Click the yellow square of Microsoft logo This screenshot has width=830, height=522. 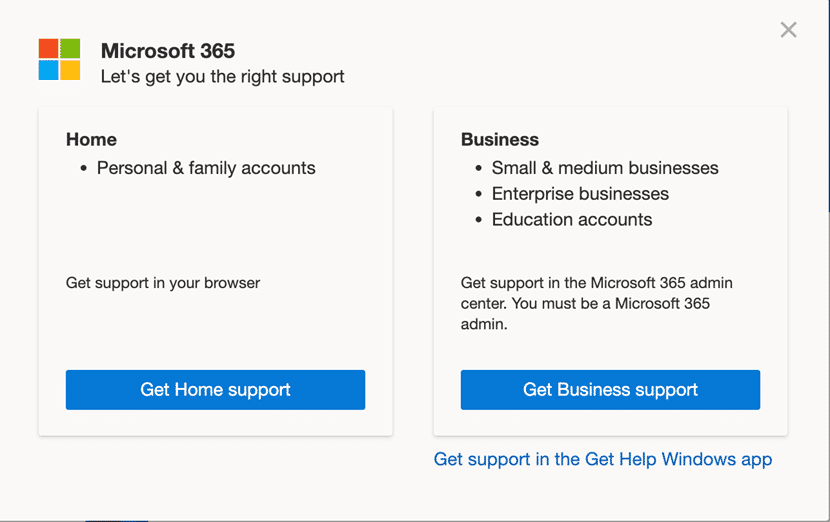(70, 70)
